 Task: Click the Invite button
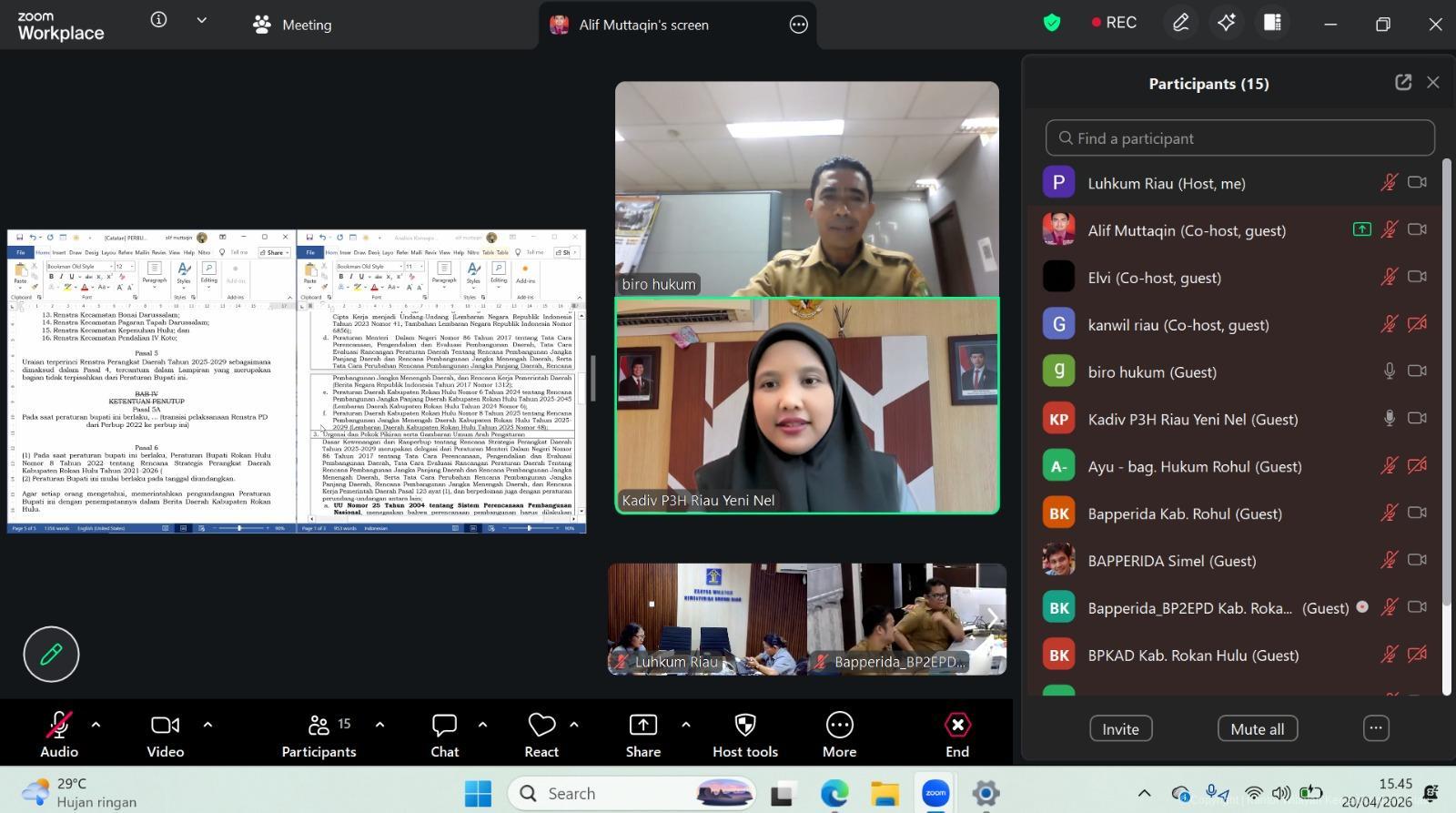(x=1120, y=728)
